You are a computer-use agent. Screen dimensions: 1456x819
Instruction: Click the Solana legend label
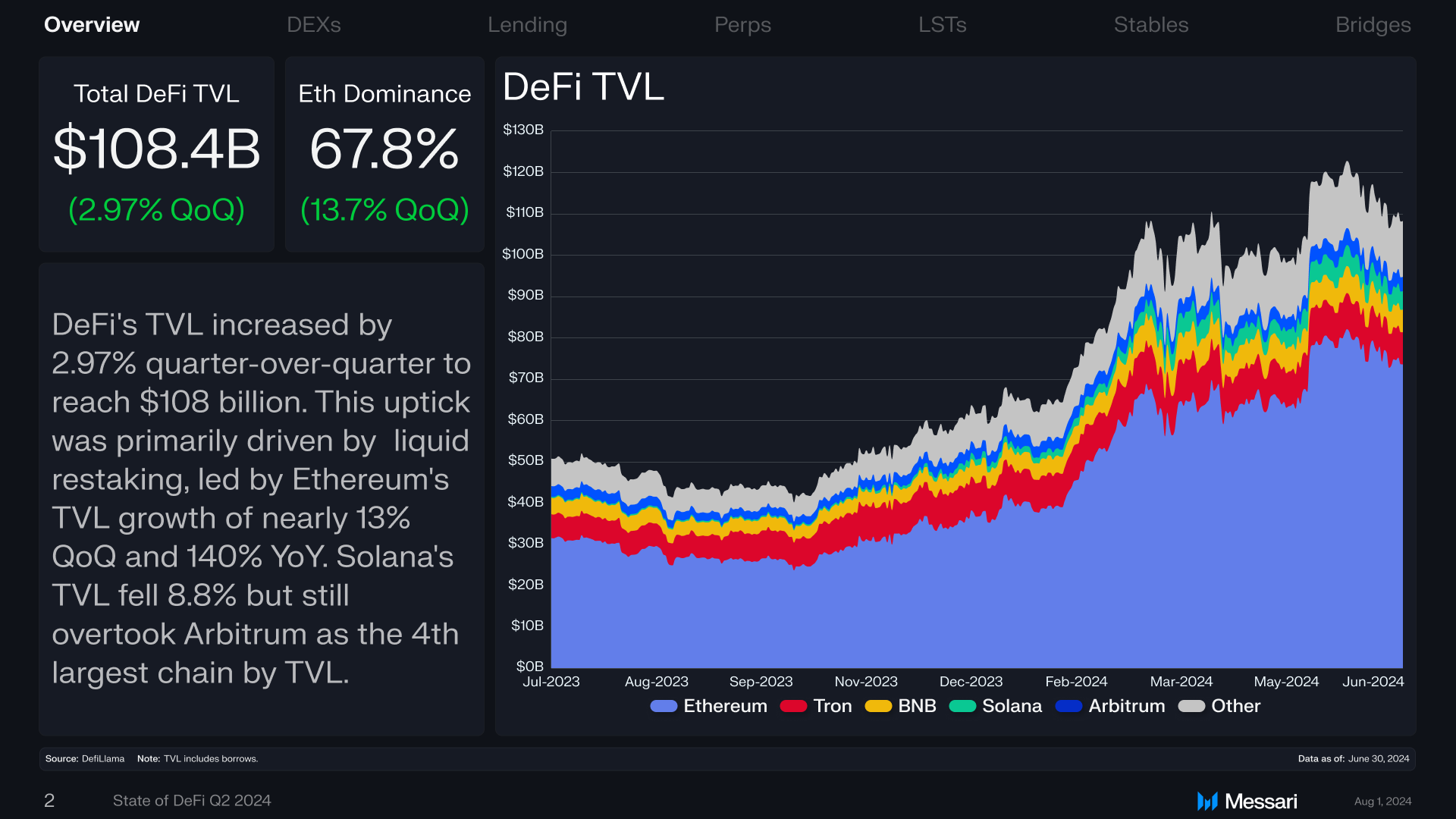click(1012, 706)
